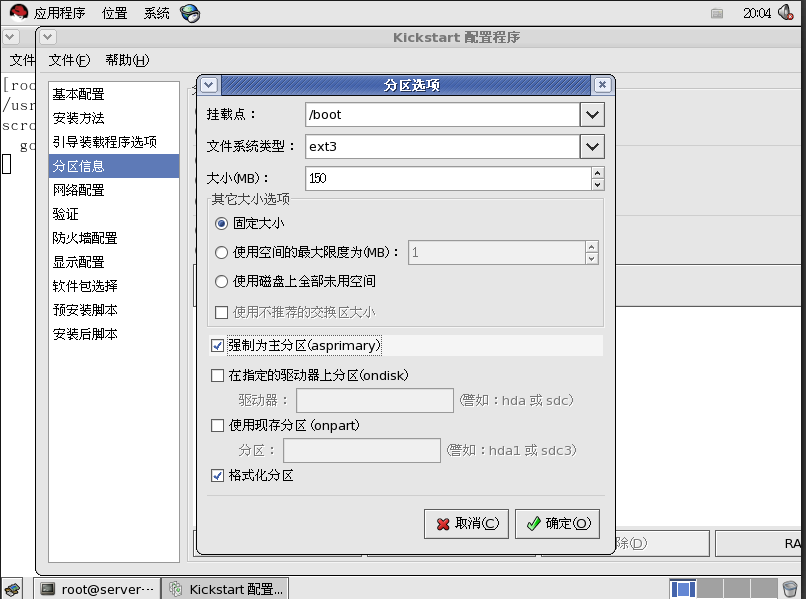Open the terminal window File menu
This screenshot has width=806, height=599.
(x=22, y=60)
